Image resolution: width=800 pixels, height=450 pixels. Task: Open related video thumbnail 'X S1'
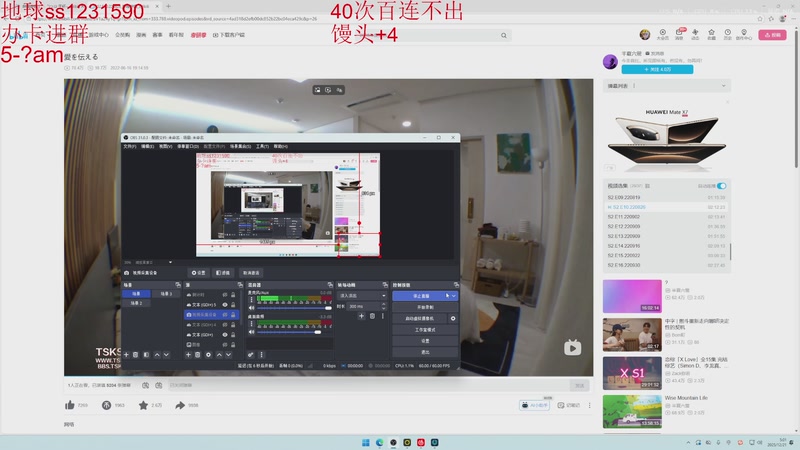[632, 373]
